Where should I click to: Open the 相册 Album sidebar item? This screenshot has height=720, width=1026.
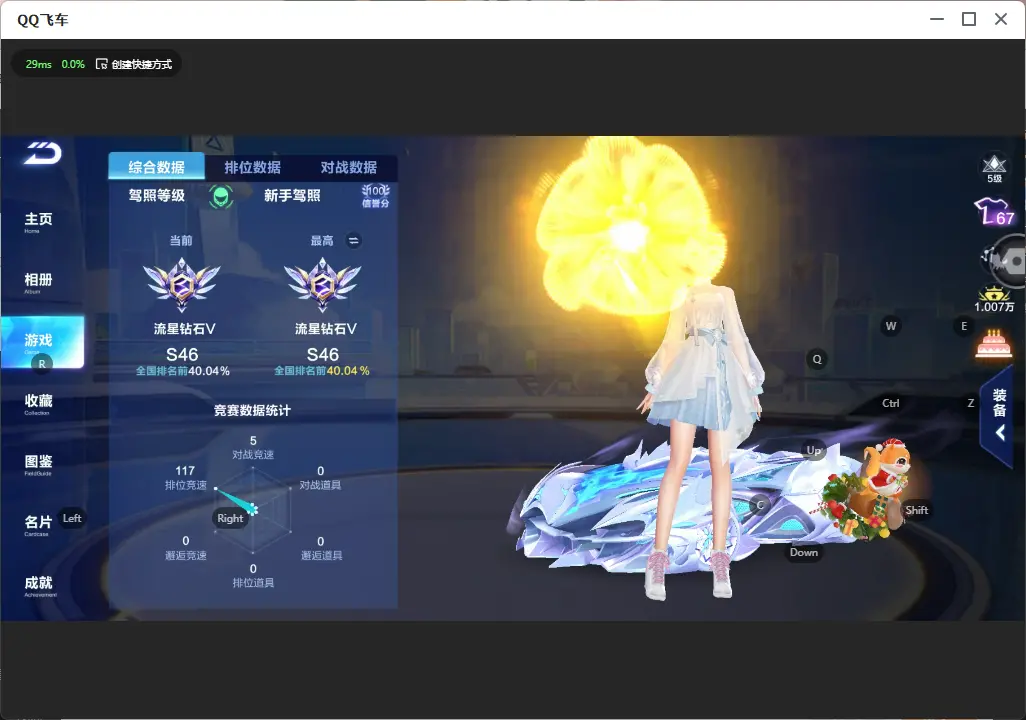(x=38, y=283)
